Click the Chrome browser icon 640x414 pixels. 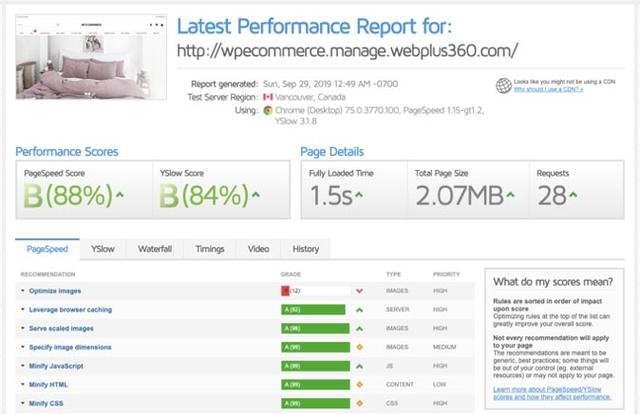coord(268,110)
